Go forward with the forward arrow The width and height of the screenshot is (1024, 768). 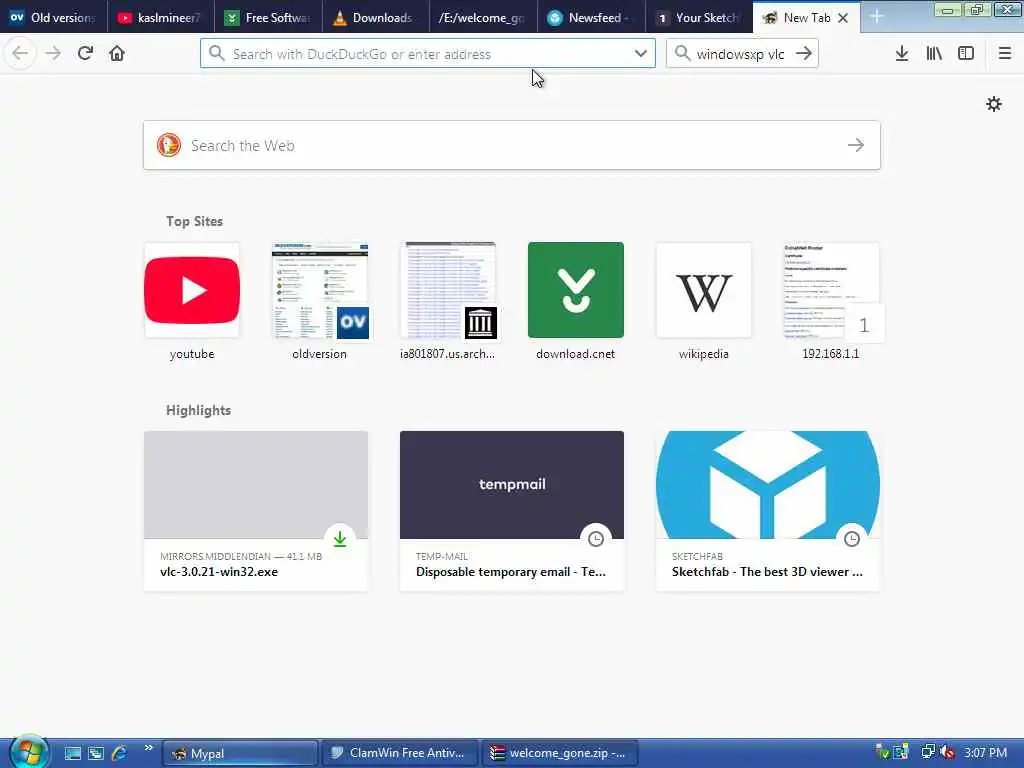(x=53, y=54)
